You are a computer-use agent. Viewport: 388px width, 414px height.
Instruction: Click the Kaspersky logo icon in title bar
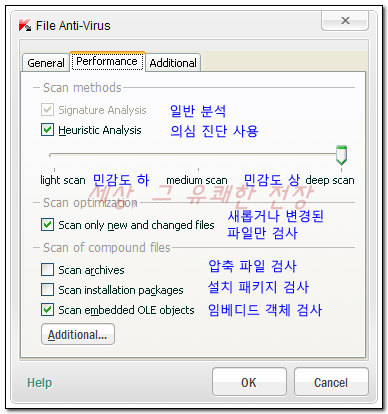click(25, 26)
